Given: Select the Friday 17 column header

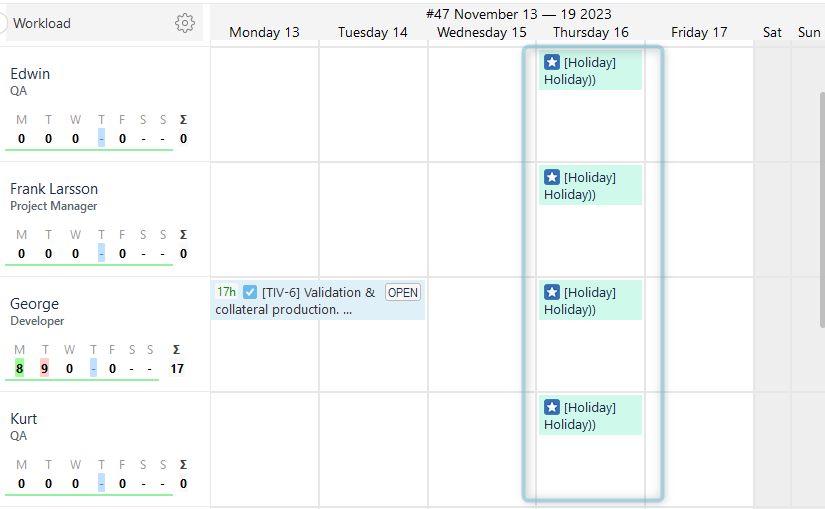Looking at the screenshot, I should click(x=699, y=32).
